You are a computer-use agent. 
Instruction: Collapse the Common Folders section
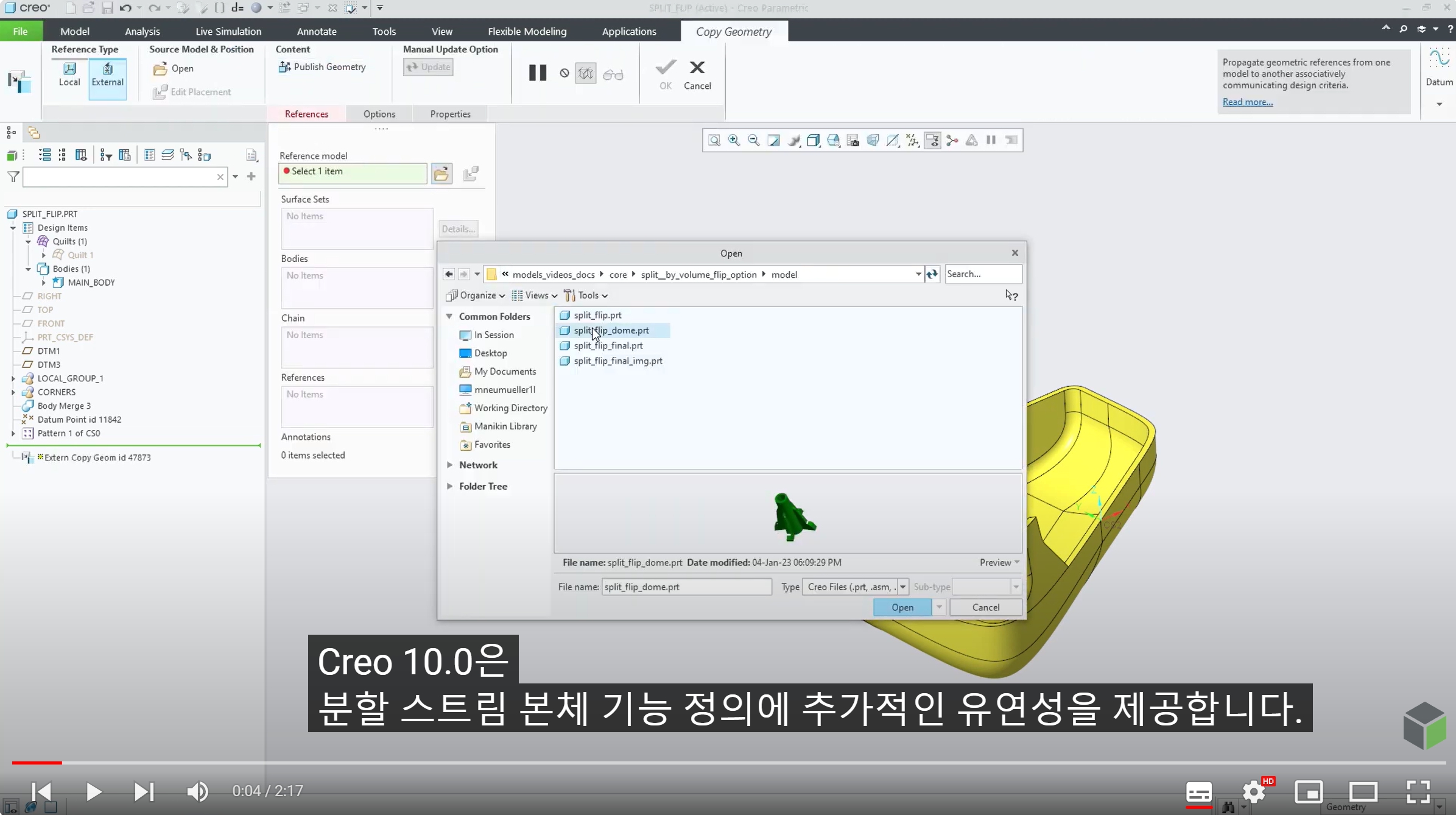(x=449, y=316)
